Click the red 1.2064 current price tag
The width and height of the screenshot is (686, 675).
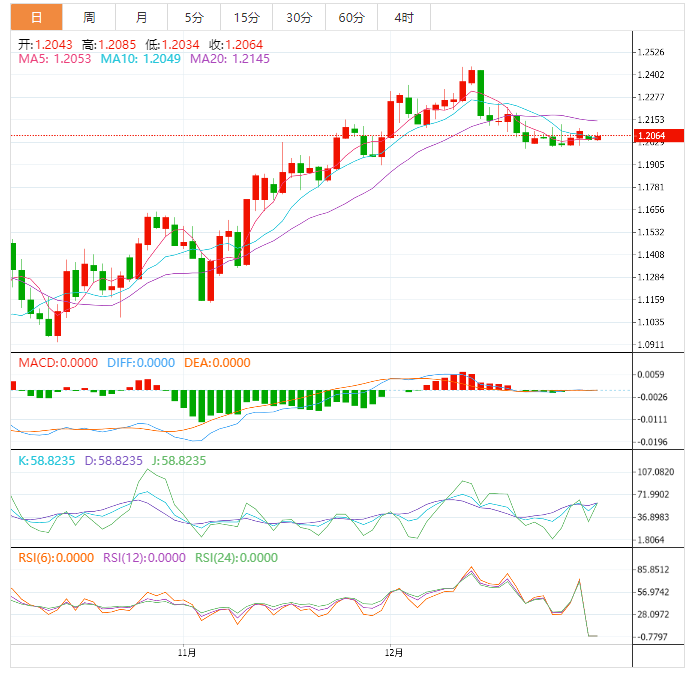tap(658, 136)
